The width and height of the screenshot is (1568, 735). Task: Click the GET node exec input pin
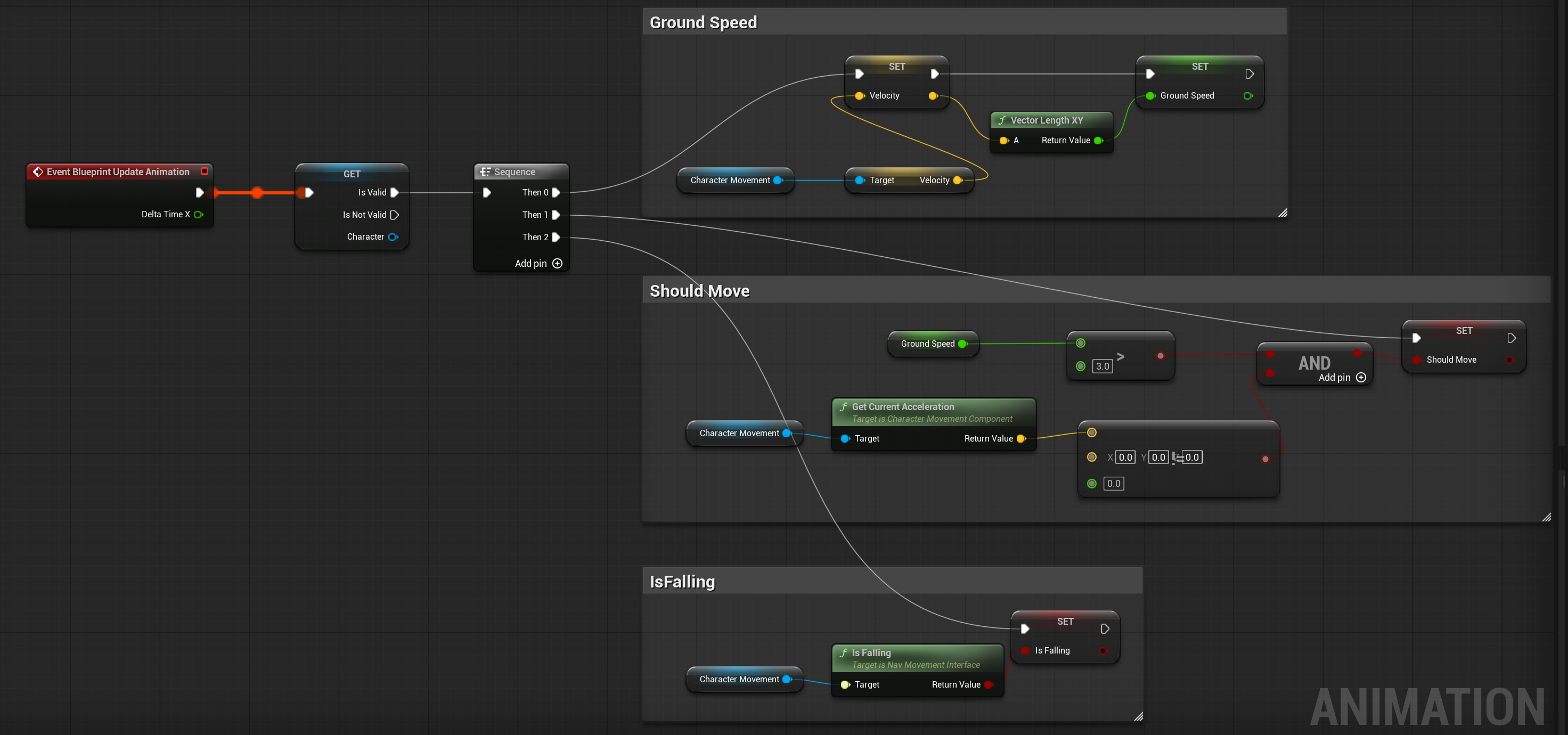pos(308,193)
